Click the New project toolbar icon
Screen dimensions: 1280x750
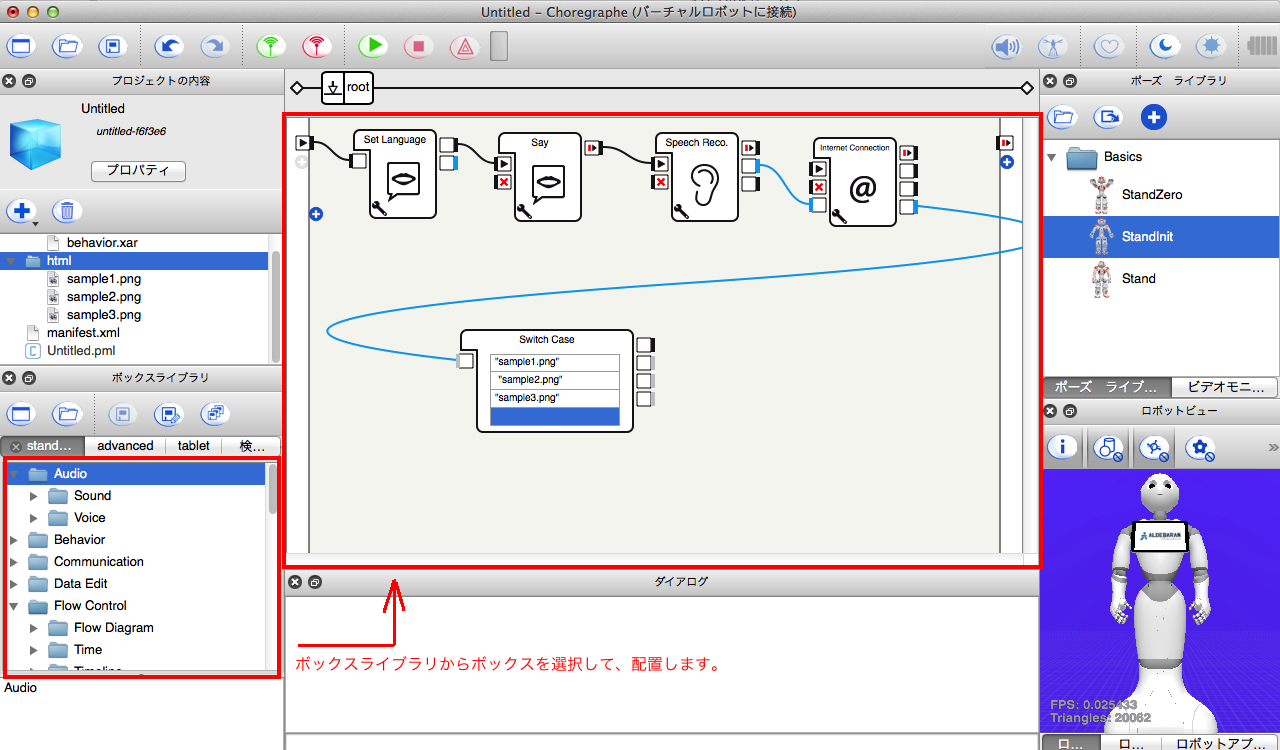21,46
